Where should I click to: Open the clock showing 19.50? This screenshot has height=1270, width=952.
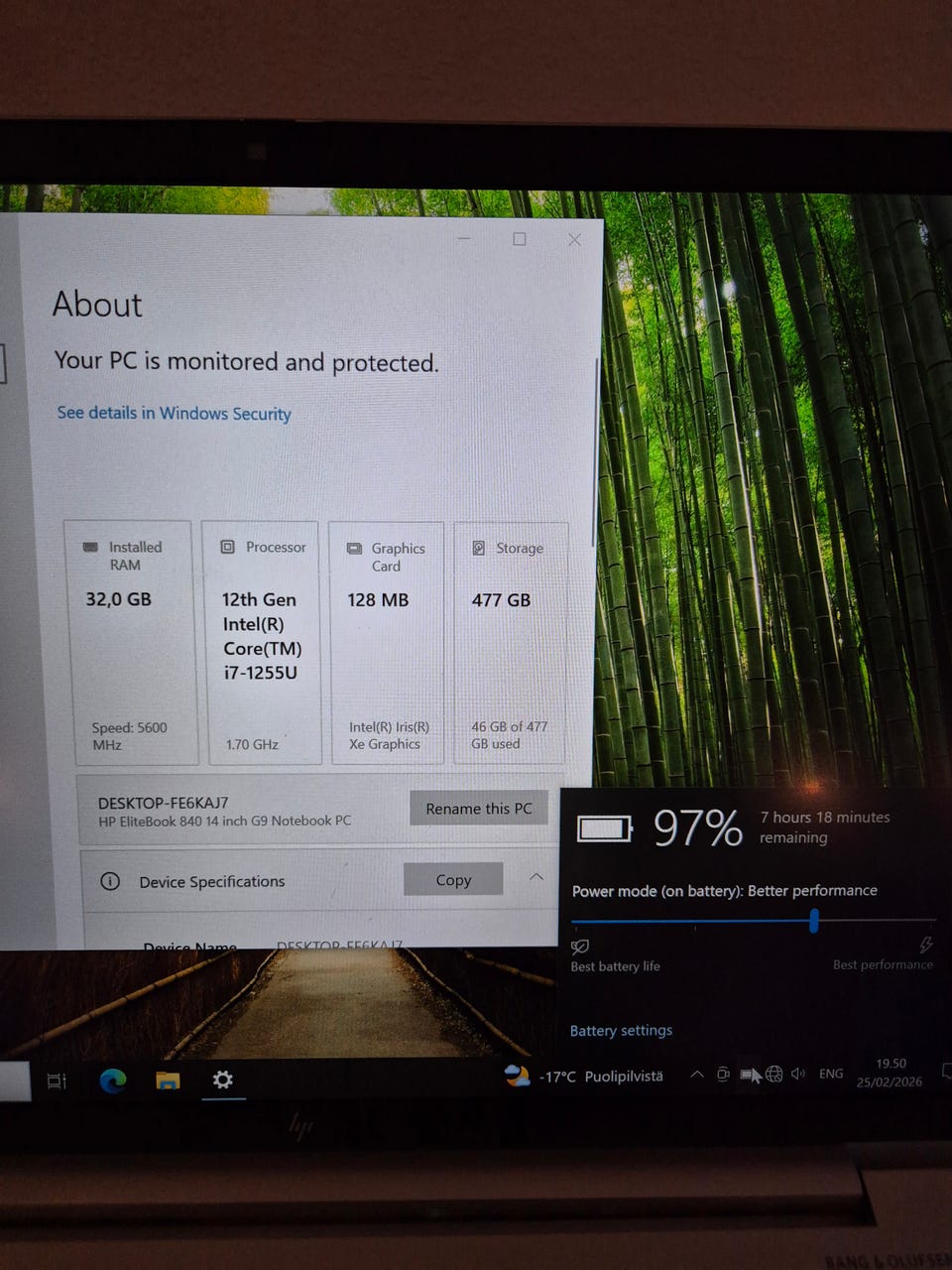coord(890,1073)
